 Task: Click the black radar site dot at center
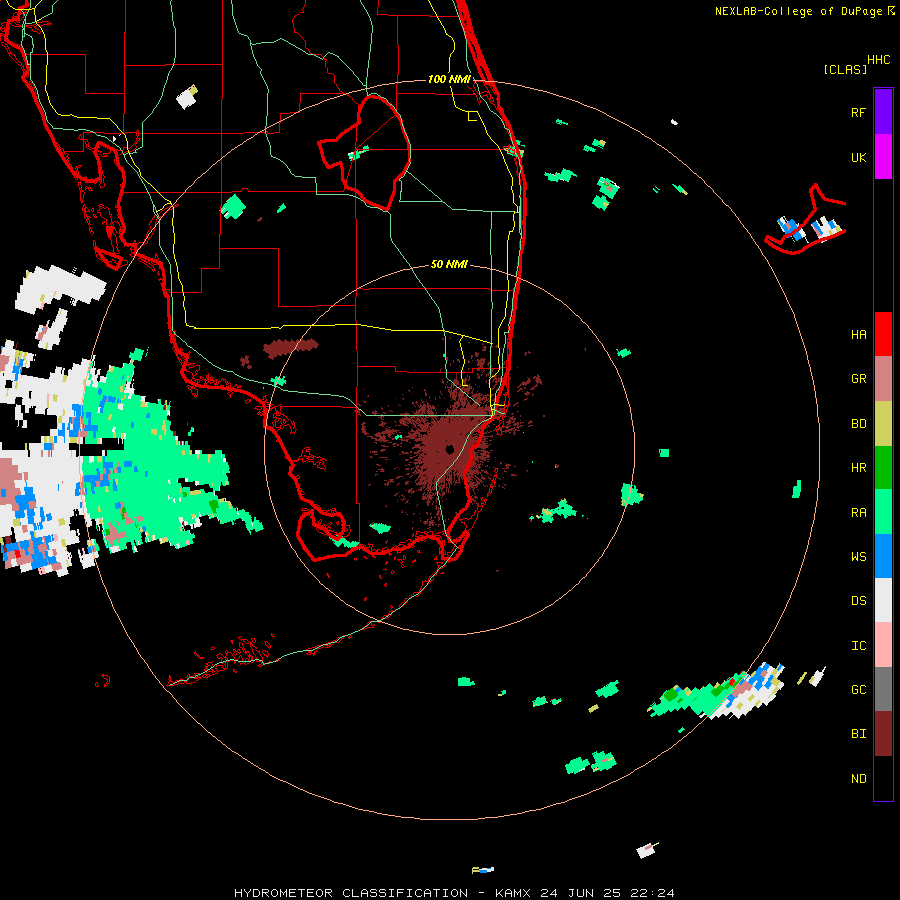pos(449,449)
